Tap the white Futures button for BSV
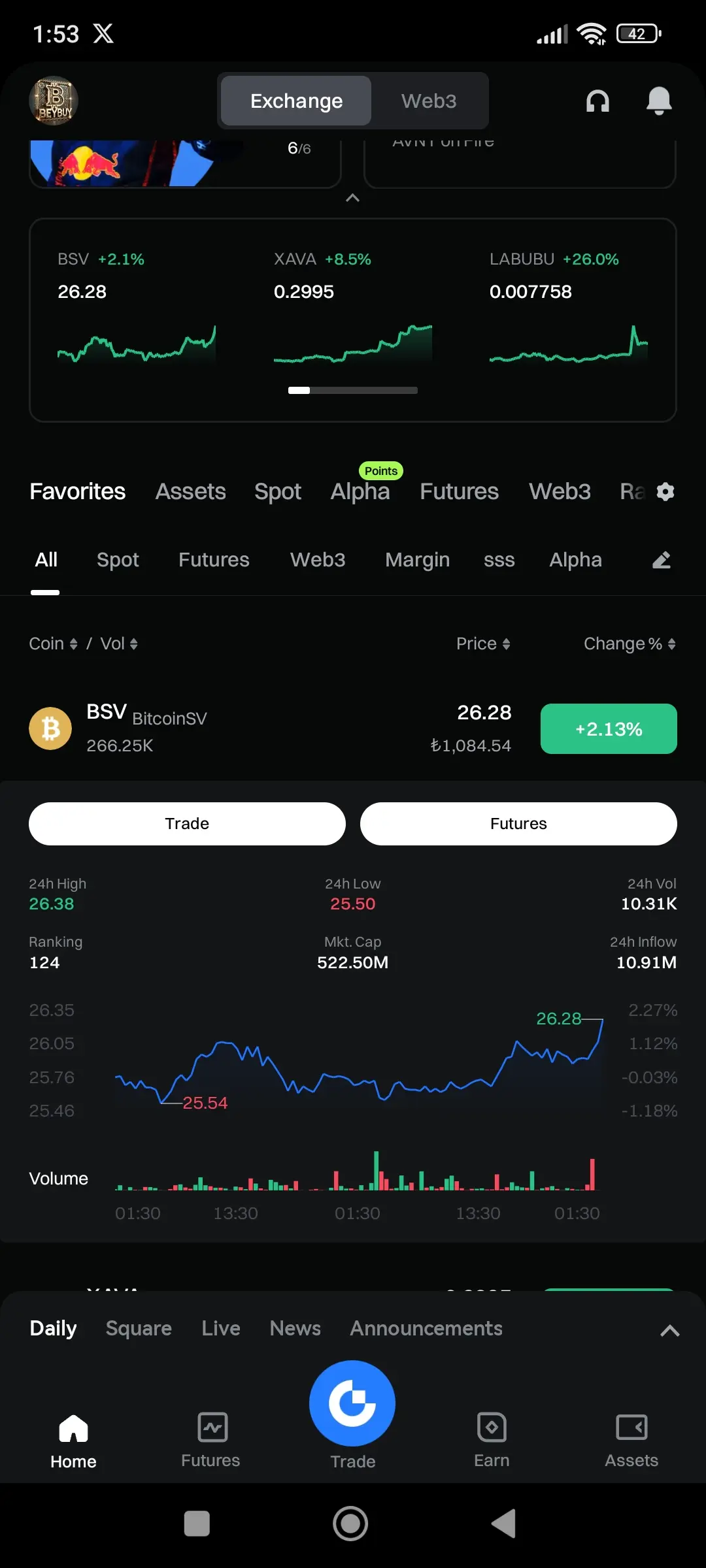This screenshot has height=1568, width=706. click(x=518, y=824)
